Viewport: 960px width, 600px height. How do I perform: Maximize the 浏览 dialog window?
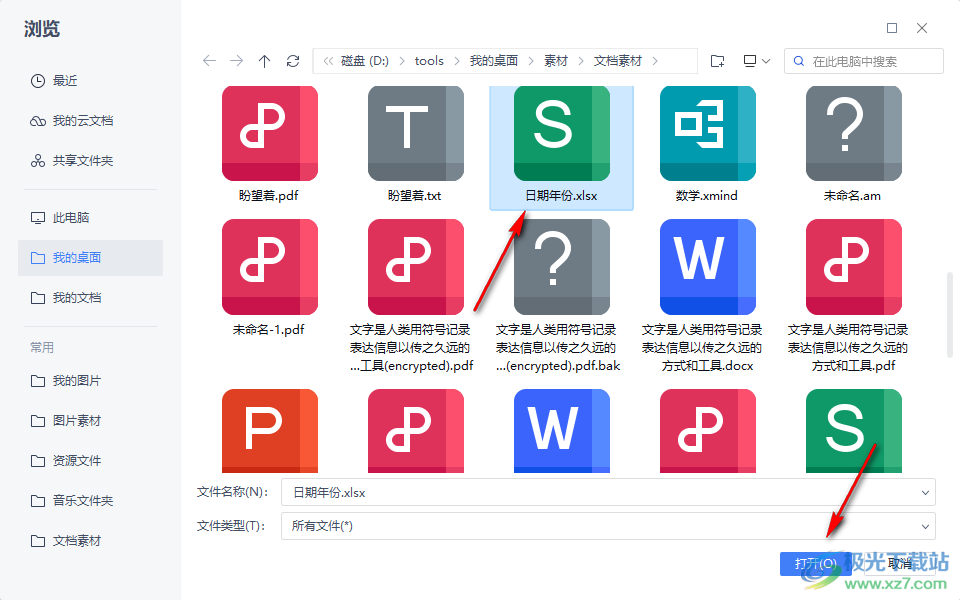892,28
